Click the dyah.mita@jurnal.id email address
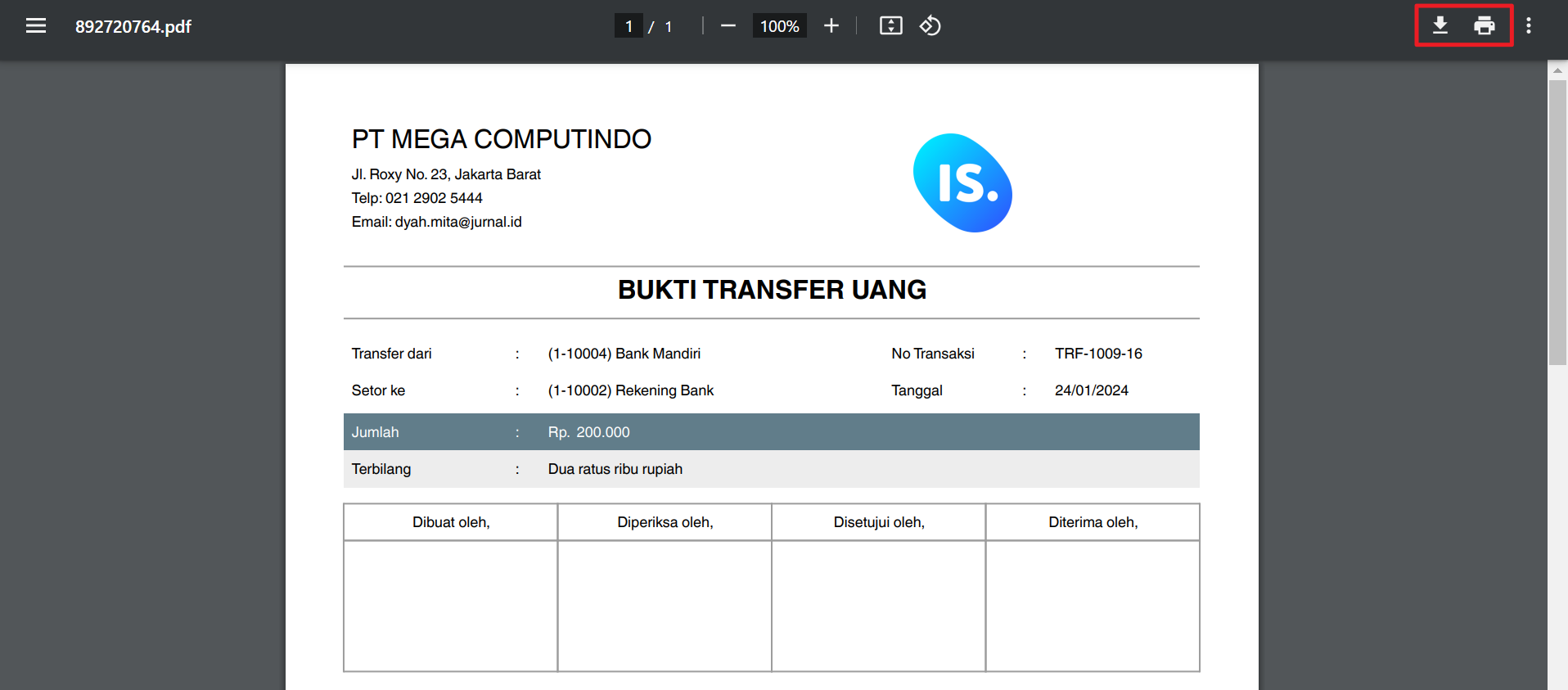This screenshot has height=690, width=1568. [x=458, y=222]
